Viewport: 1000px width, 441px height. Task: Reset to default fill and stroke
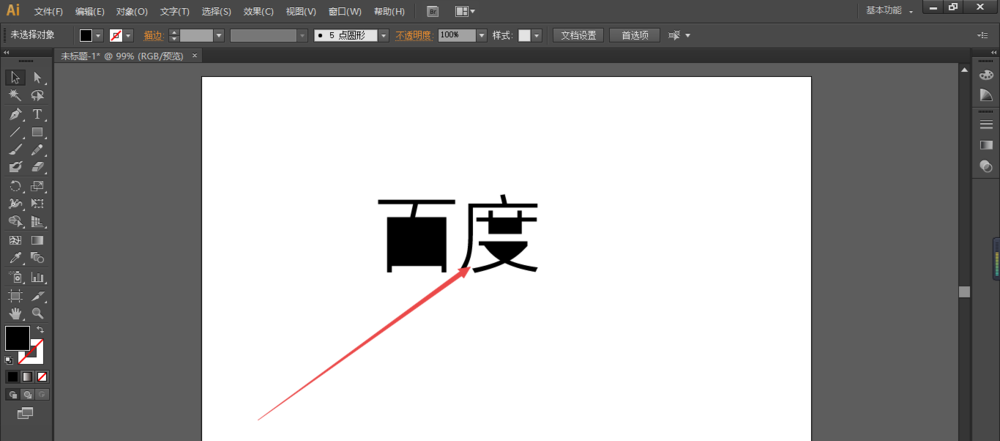(x=9, y=361)
